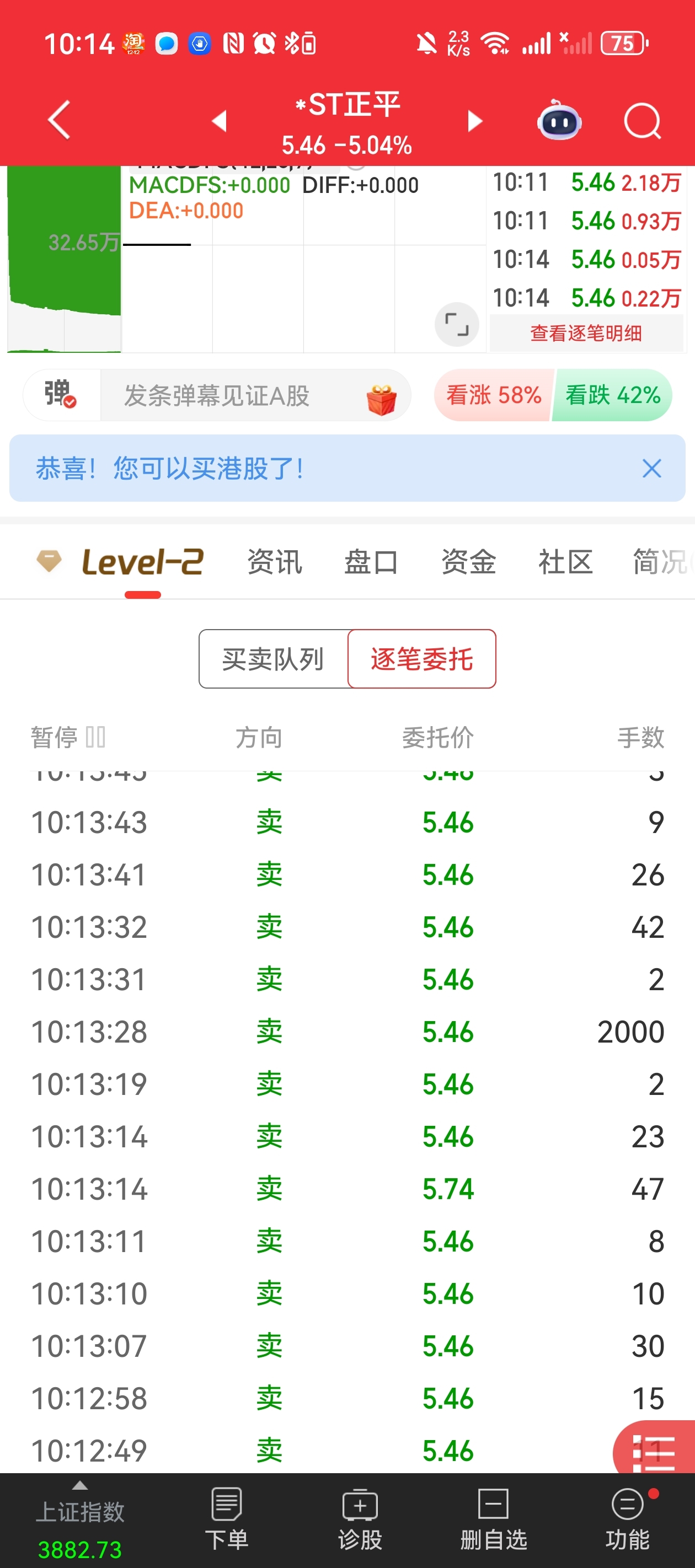Tap the 32.65万 volume label
Image resolution: width=695 pixels, height=1568 pixels.
point(83,242)
